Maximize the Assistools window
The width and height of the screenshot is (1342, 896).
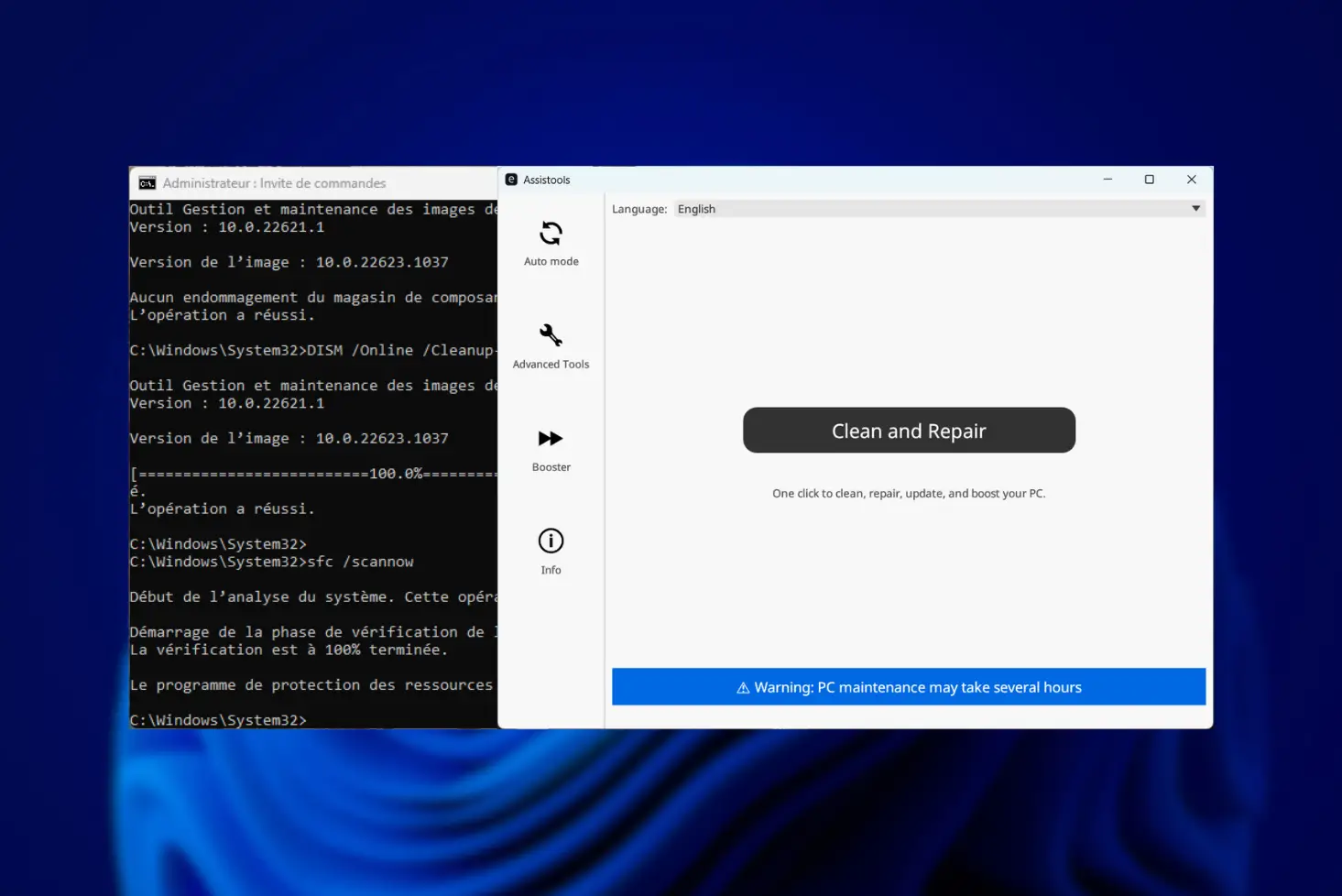(x=1149, y=180)
